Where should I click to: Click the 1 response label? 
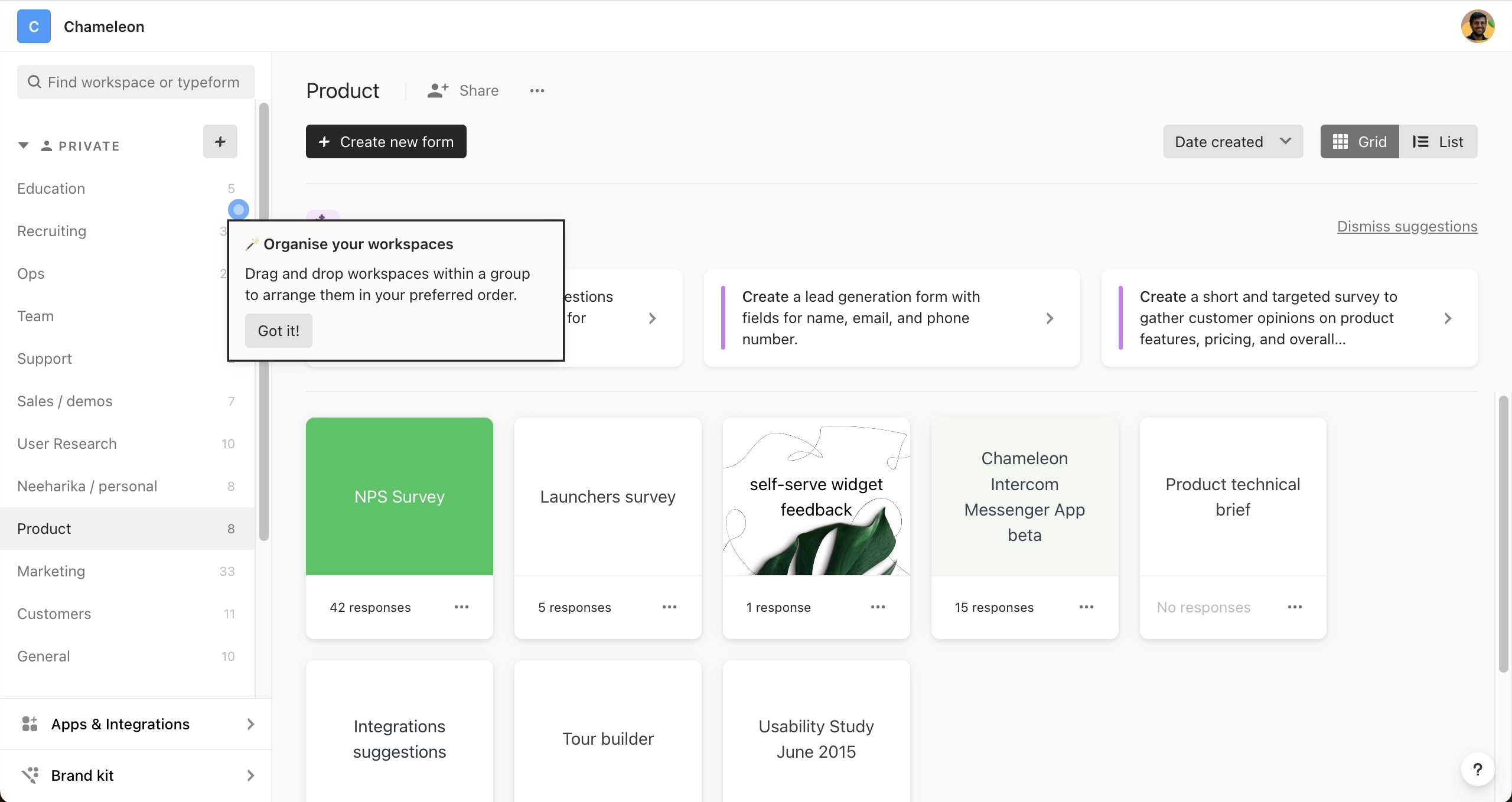point(778,607)
